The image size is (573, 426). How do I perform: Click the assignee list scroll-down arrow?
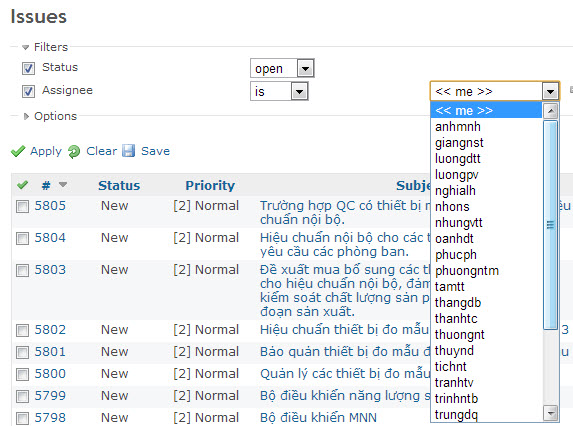tap(551, 413)
